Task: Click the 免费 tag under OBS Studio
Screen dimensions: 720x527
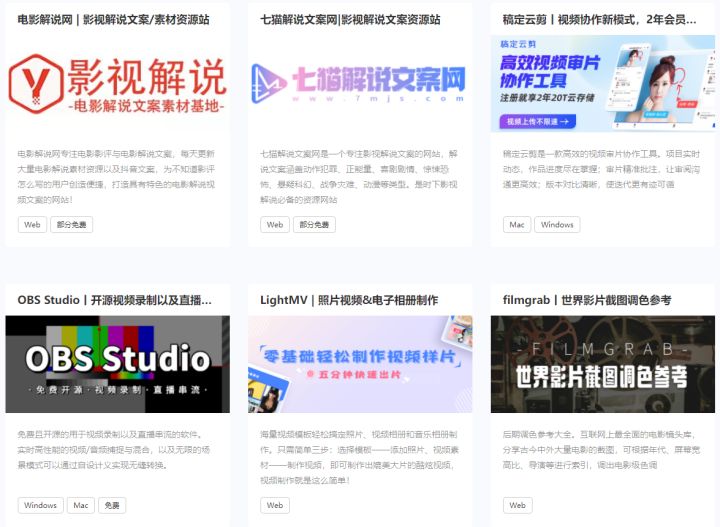Action: coord(112,505)
